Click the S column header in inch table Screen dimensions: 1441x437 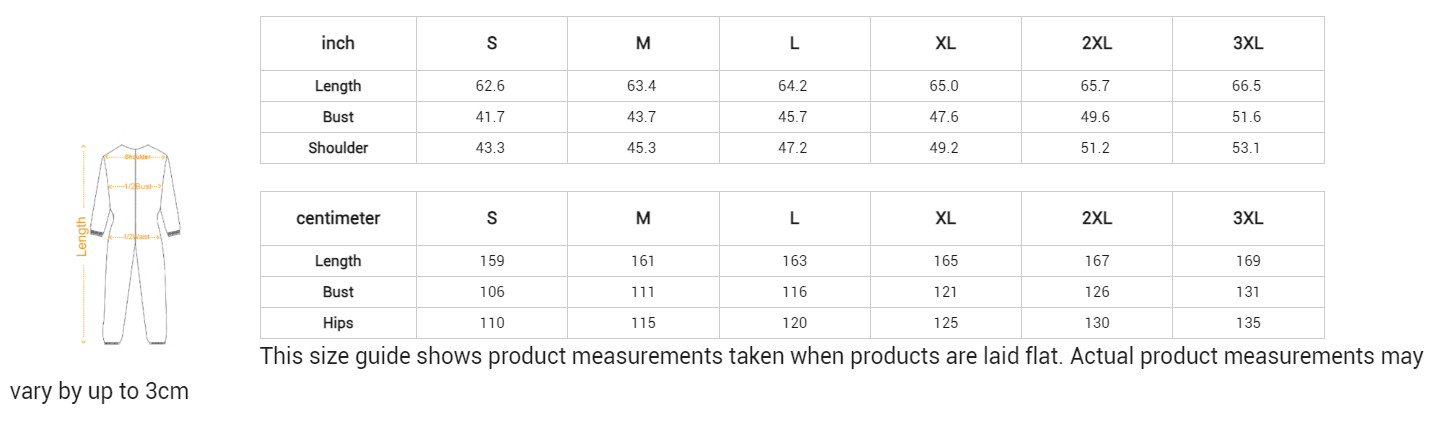491,43
